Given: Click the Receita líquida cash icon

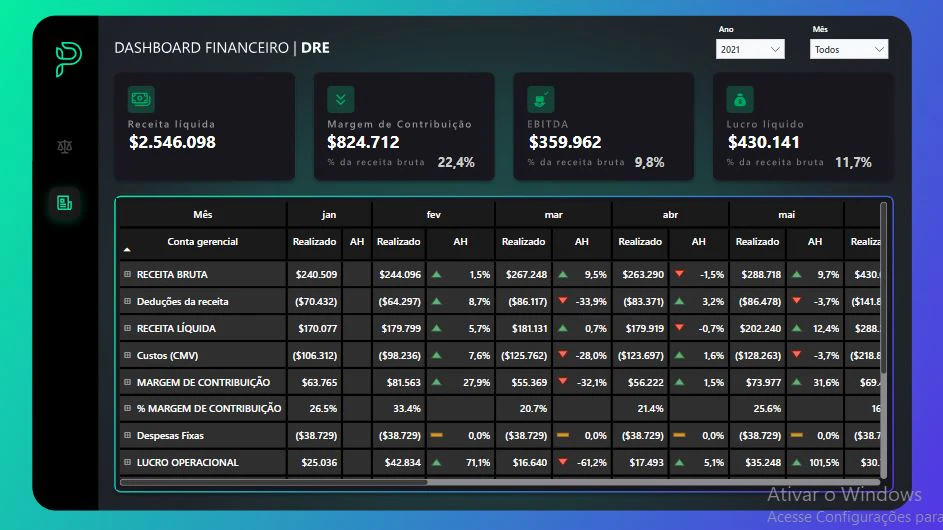Looking at the screenshot, I should pos(141,99).
